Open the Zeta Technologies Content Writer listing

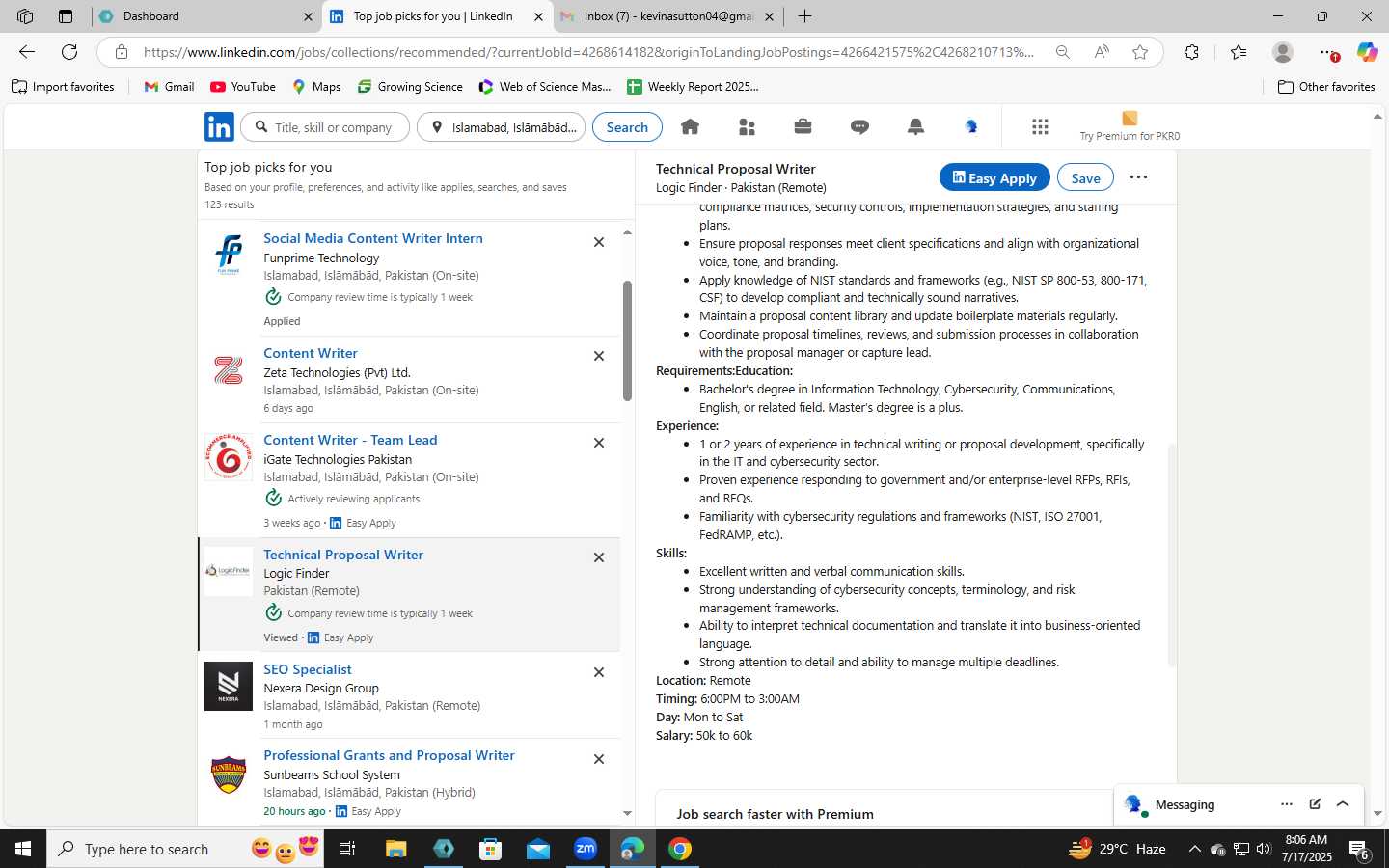tap(311, 353)
